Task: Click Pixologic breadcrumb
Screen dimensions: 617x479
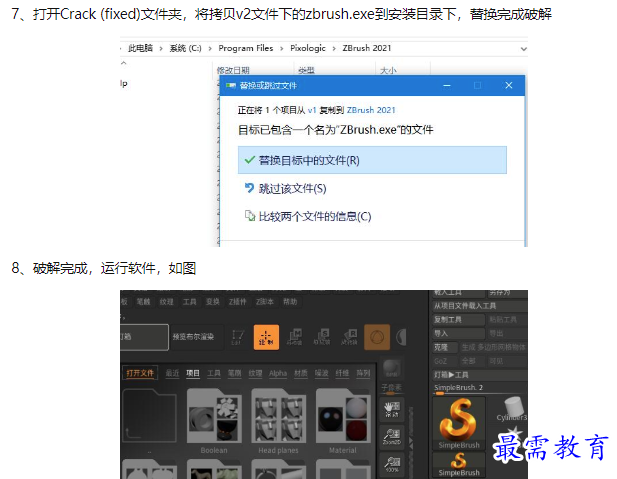Action: tap(308, 48)
